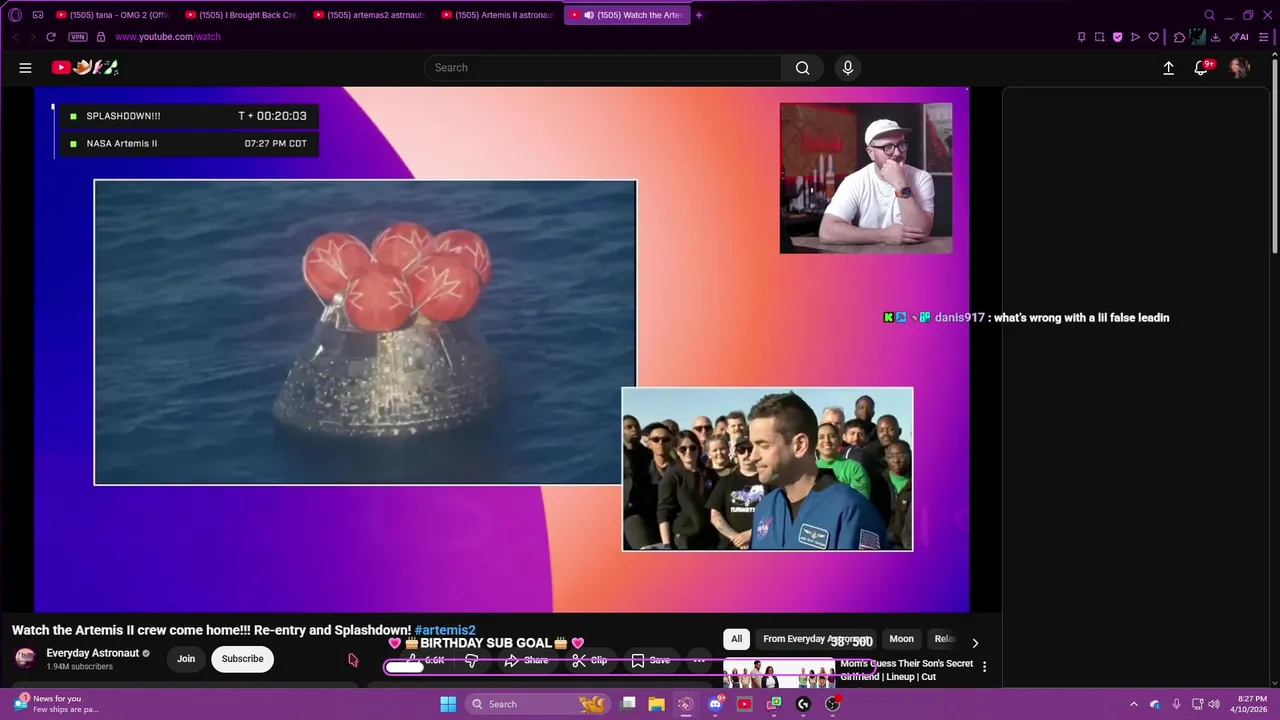Click the browser tab search magnifier
Screen dimensions: 1280x720
point(1209,15)
